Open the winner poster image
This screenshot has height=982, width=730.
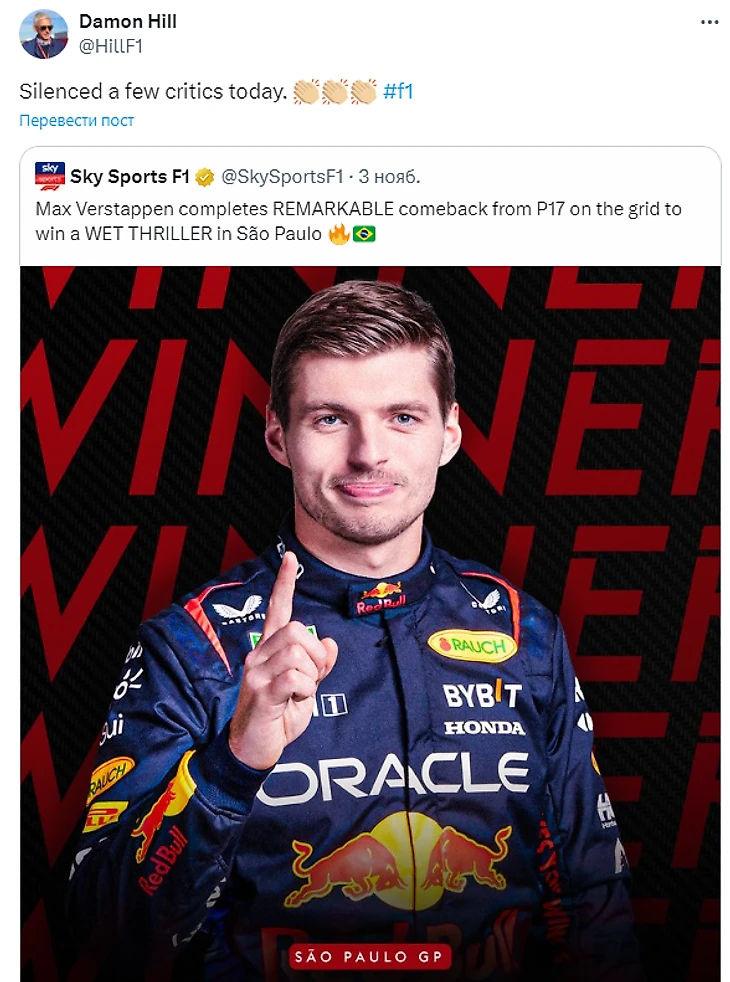click(x=371, y=624)
